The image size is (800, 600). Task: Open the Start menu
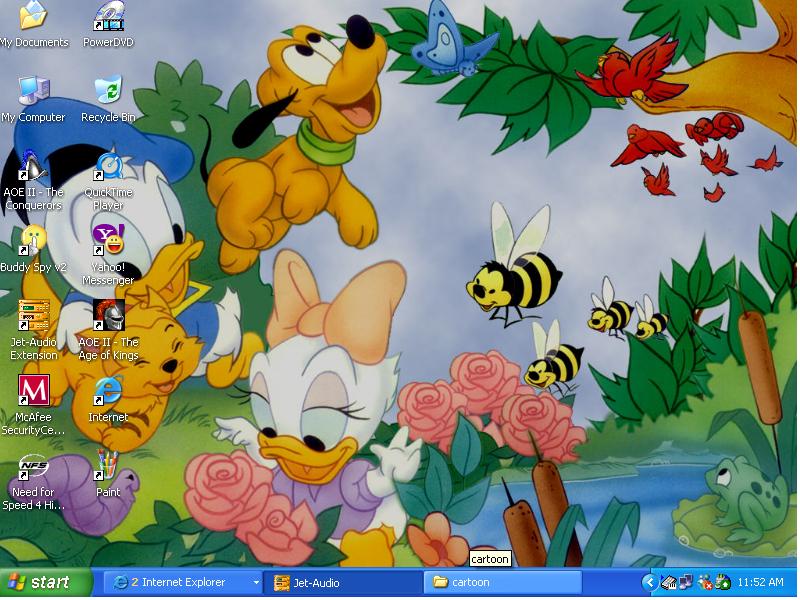point(46,583)
